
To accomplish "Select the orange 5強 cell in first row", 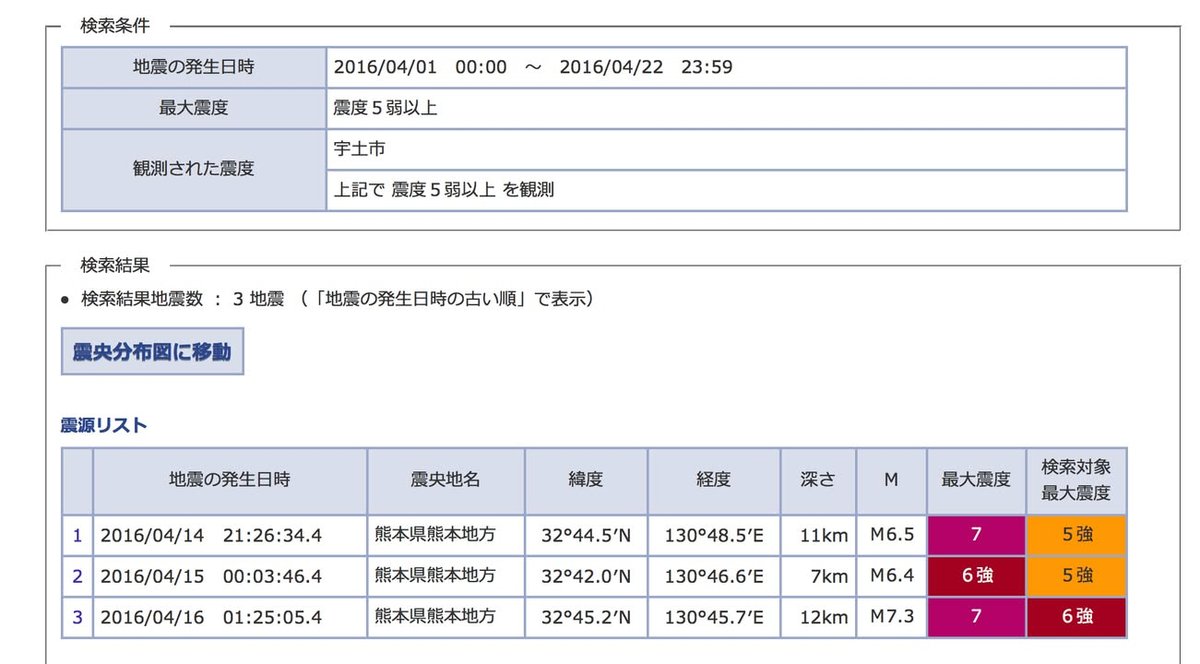I will [1076, 535].
